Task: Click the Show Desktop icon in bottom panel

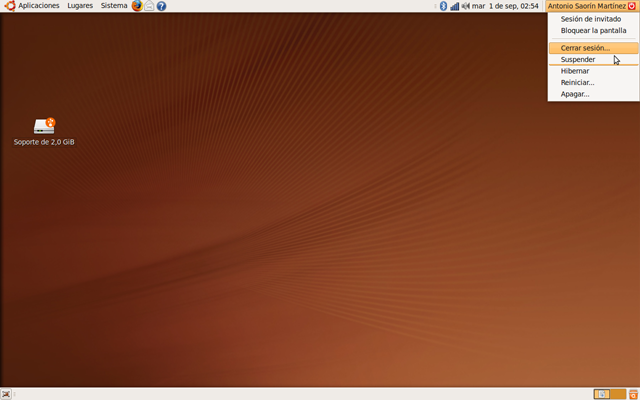Action: tap(7, 394)
